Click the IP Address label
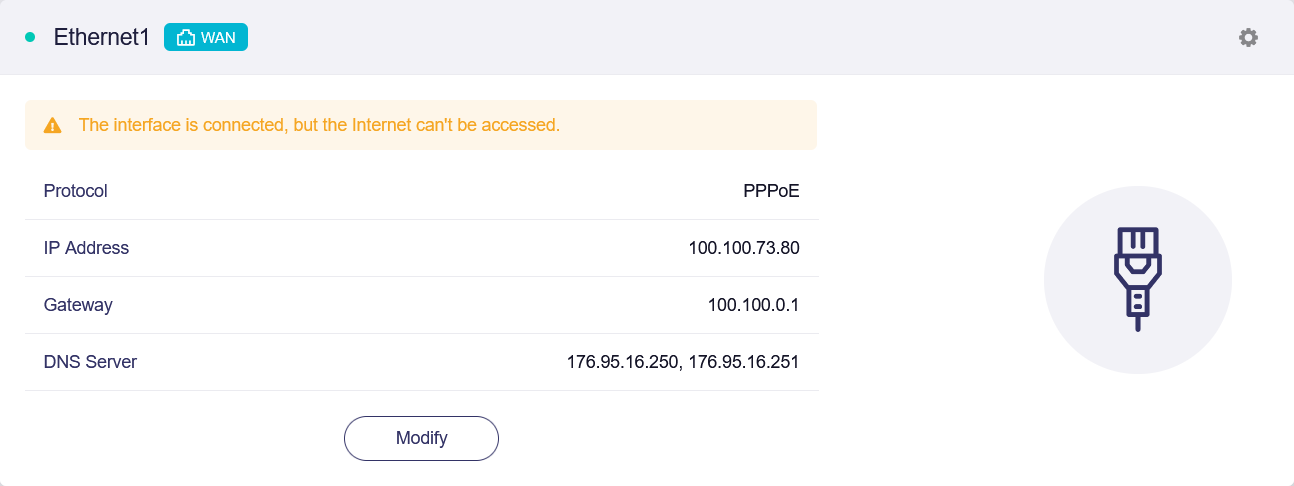Screen dimensions: 1294x486 point(86,248)
